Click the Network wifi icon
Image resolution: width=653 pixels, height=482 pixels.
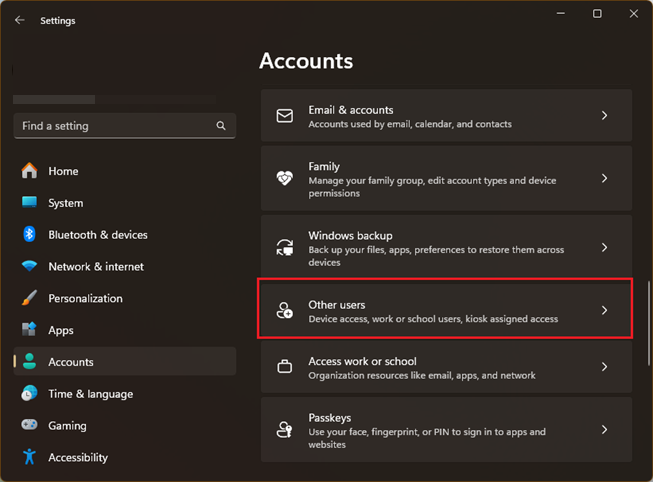point(29,266)
